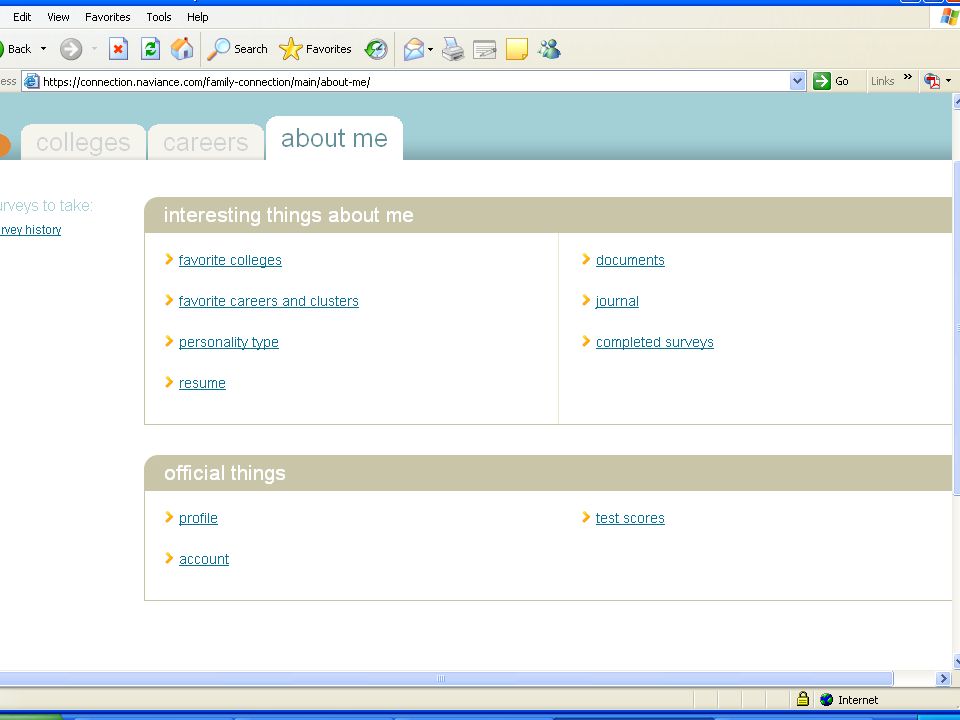Viewport: 960px width, 720px height.
Task: Open favorite careers and clusters link
Action: [269, 301]
